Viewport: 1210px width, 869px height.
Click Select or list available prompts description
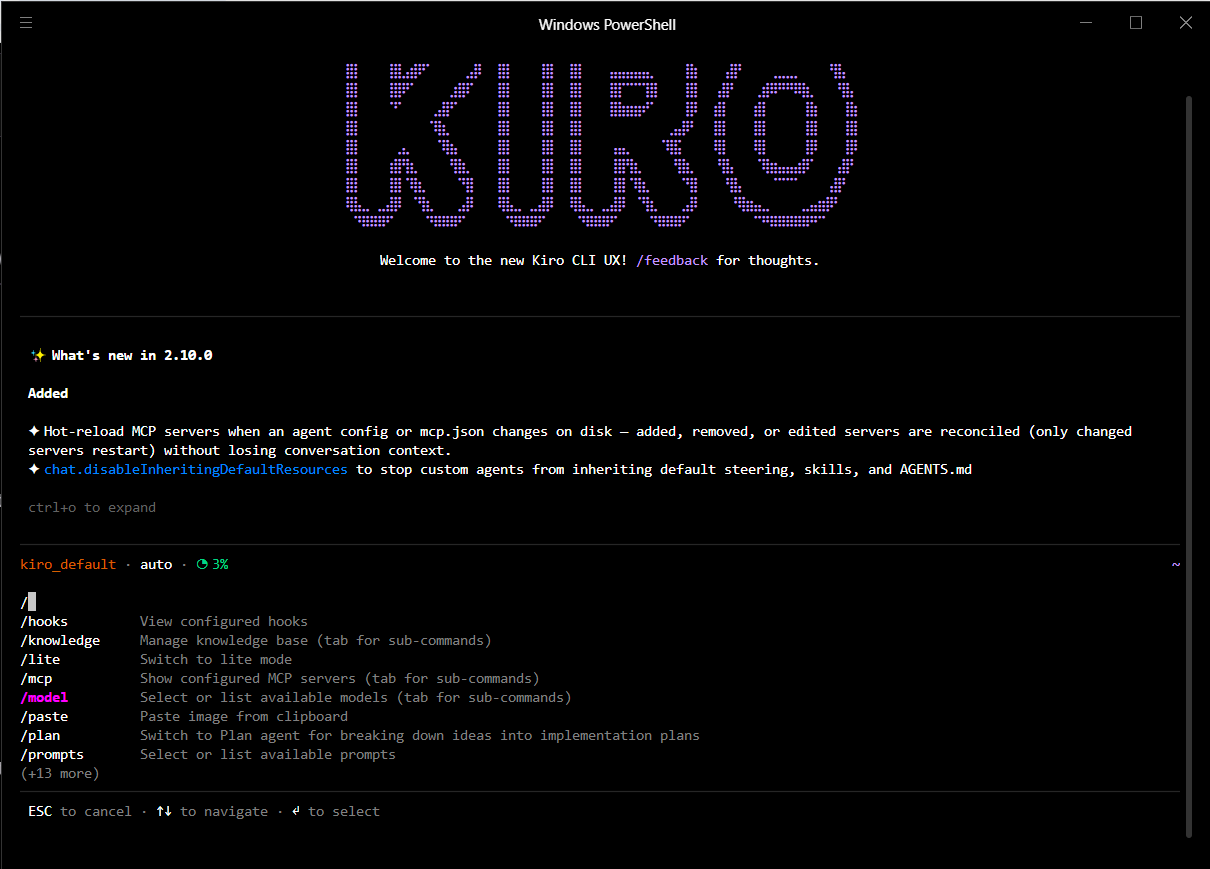(x=268, y=755)
